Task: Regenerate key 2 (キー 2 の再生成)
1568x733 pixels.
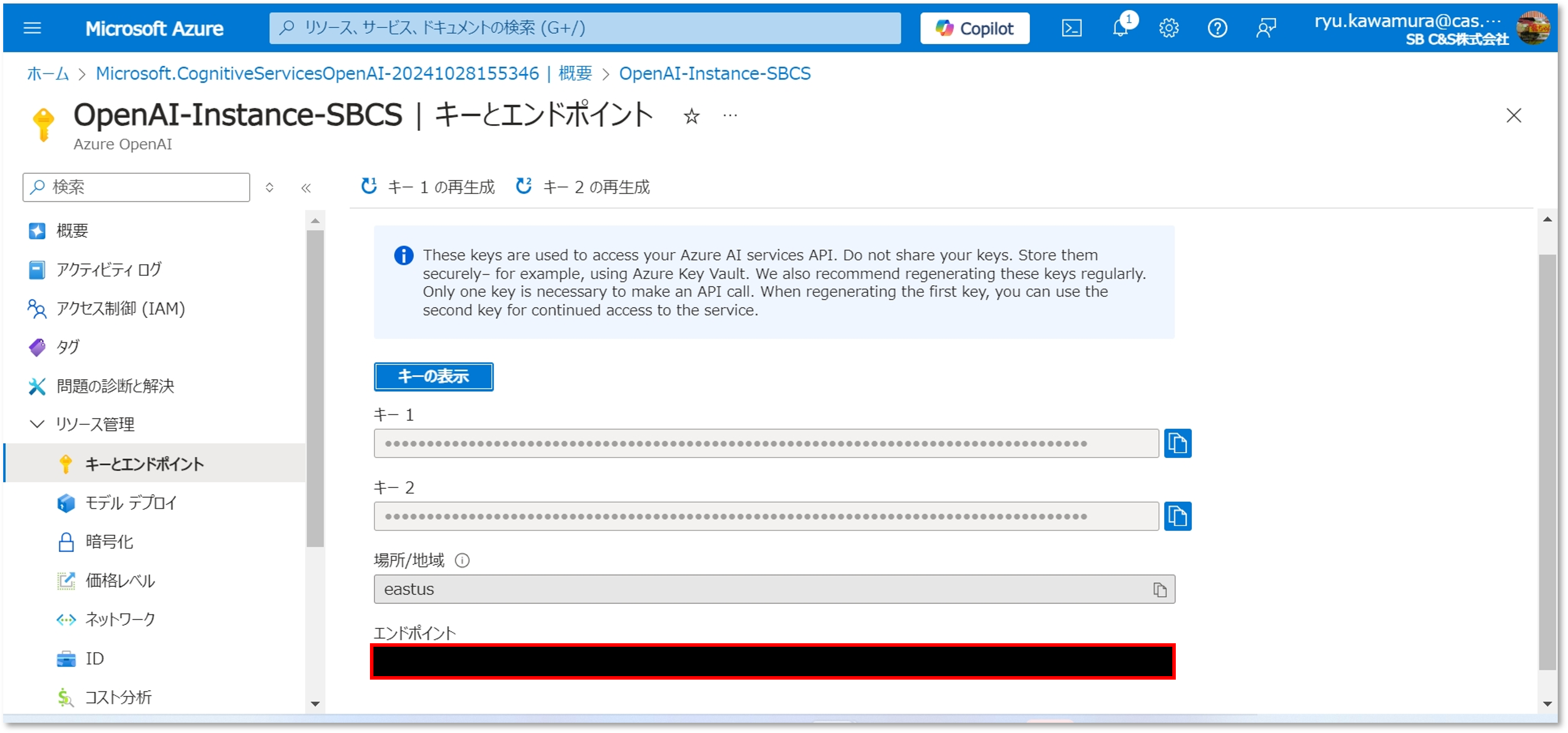Action: [x=583, y=187]
